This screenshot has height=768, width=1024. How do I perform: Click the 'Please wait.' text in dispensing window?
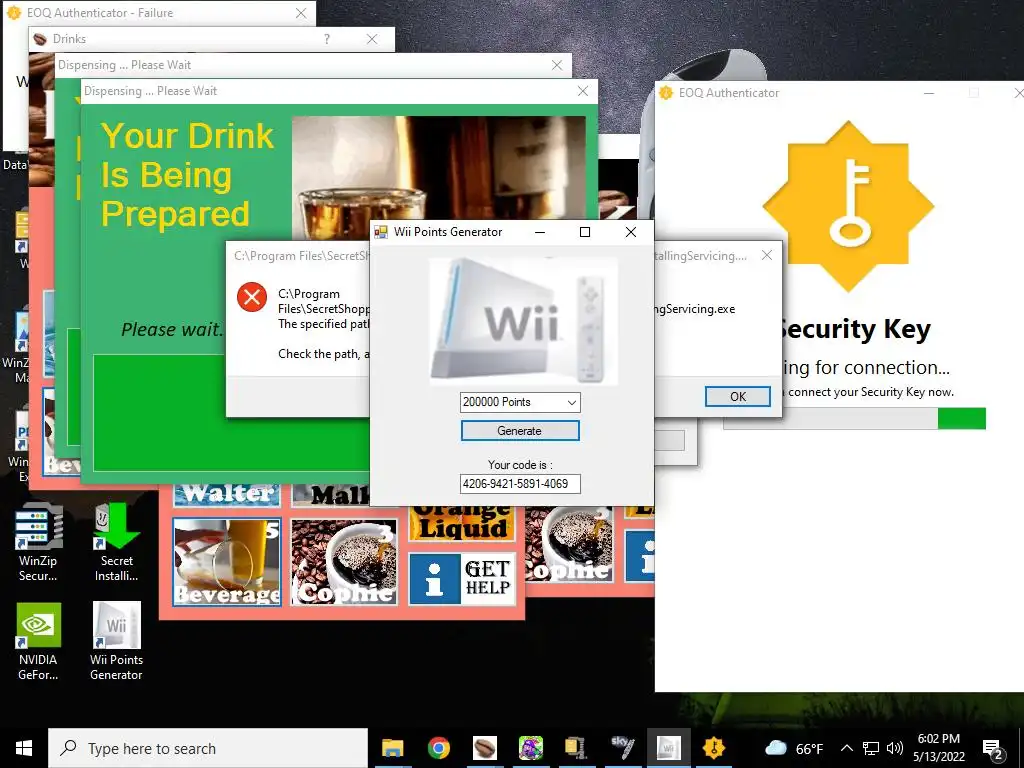click(172, 329)
